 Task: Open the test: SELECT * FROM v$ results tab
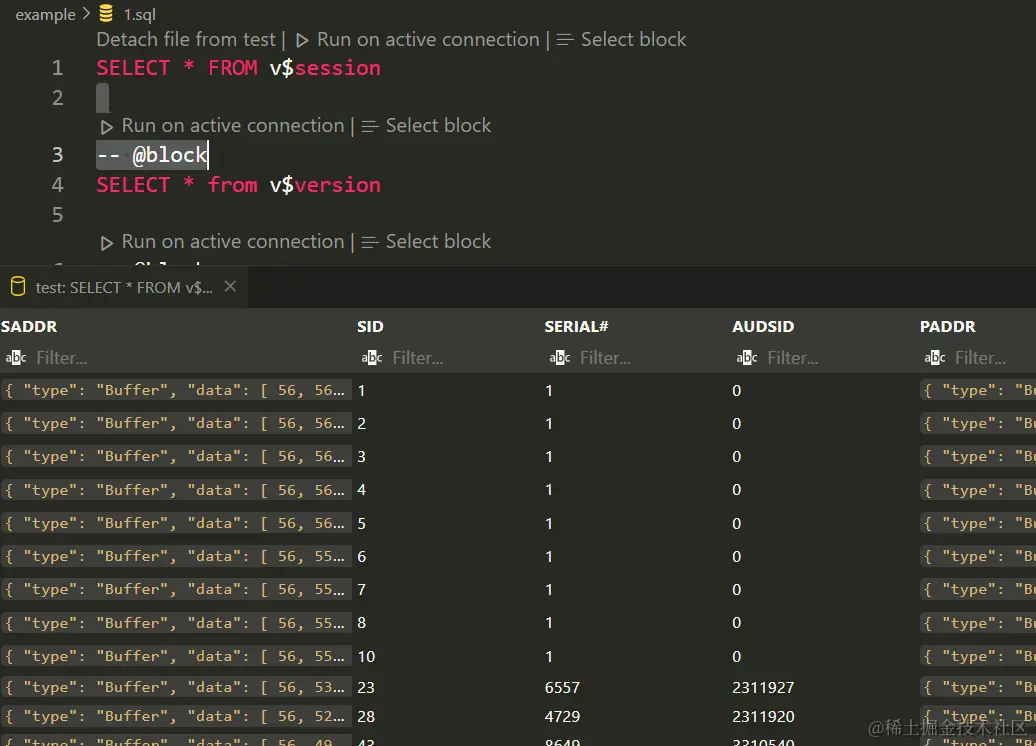click(x=124, y=287)
